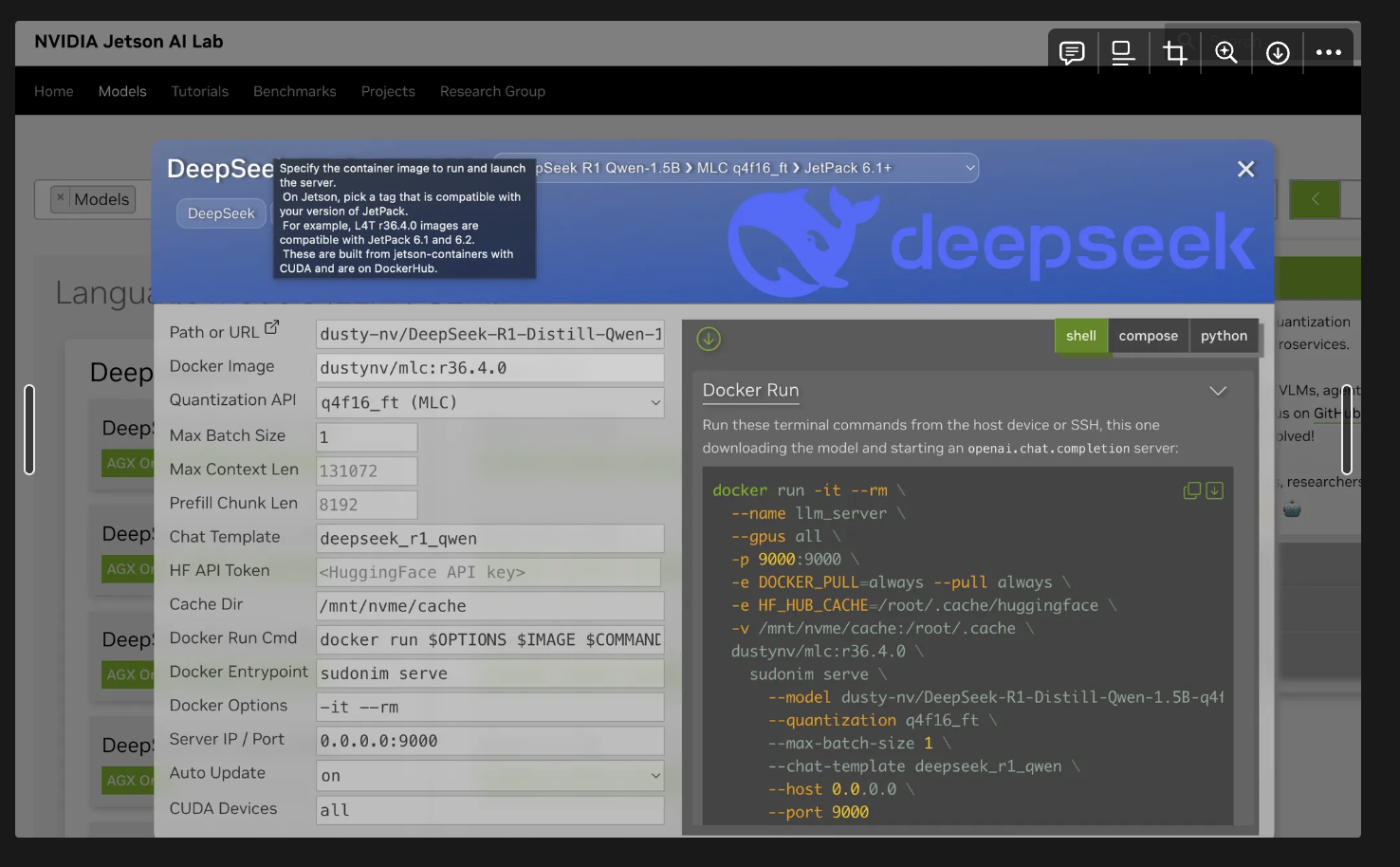The height and width of the screenshot is (867, 1400).
Task: Click the Chat Template field deepseek_r1_qwen
Action: tap(489, 539)
